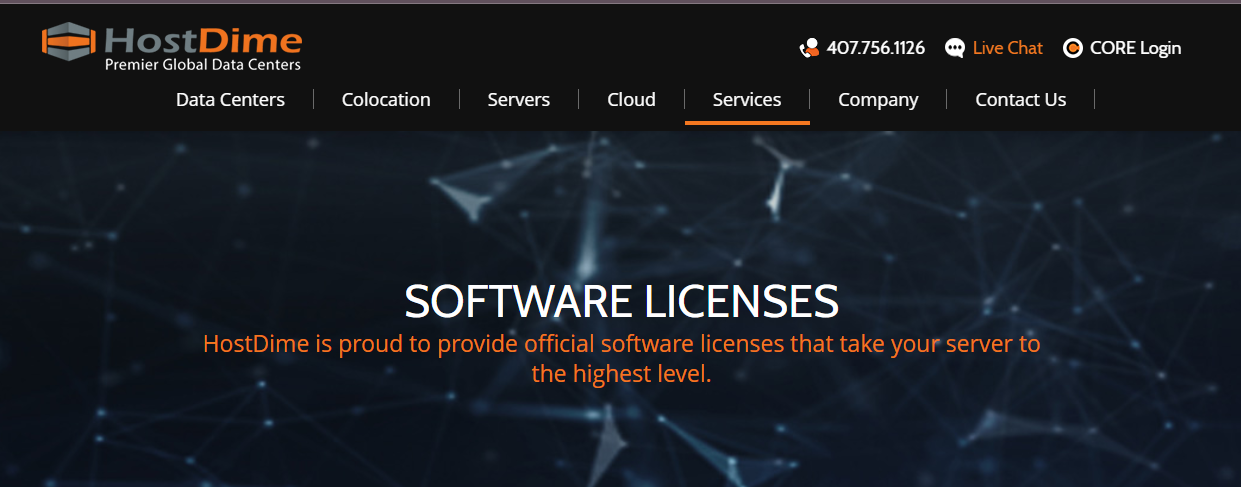Click the HostDime hexagon logo icon
This screenshot has height=487, width=1241.
point(69,41)
